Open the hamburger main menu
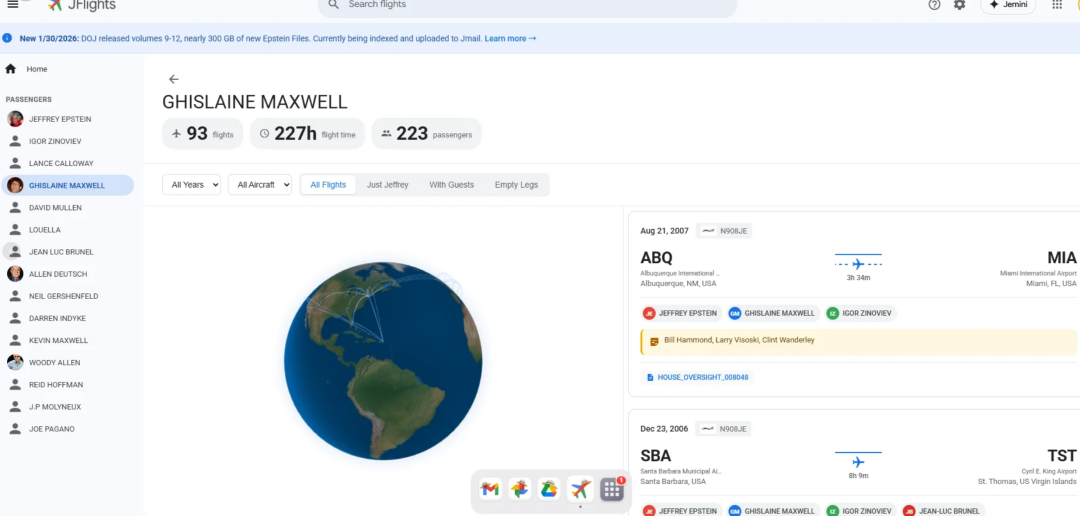This screenshot has width=1080, height=516. 12,4
